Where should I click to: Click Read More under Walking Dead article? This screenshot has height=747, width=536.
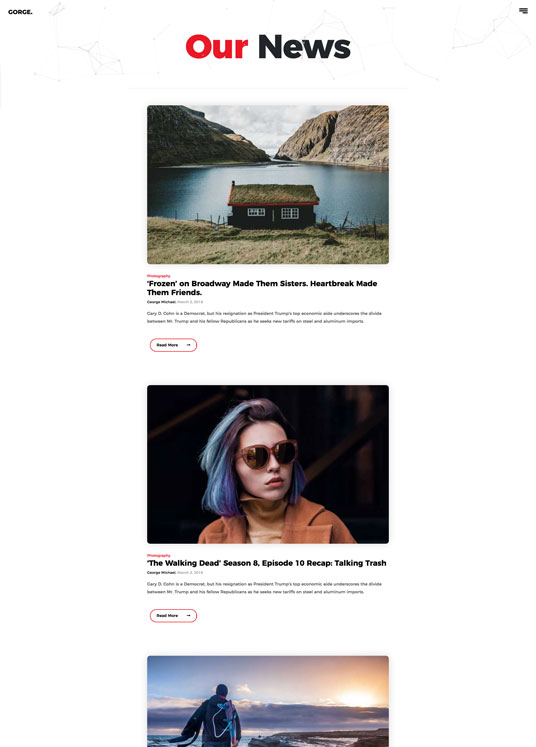173,616
